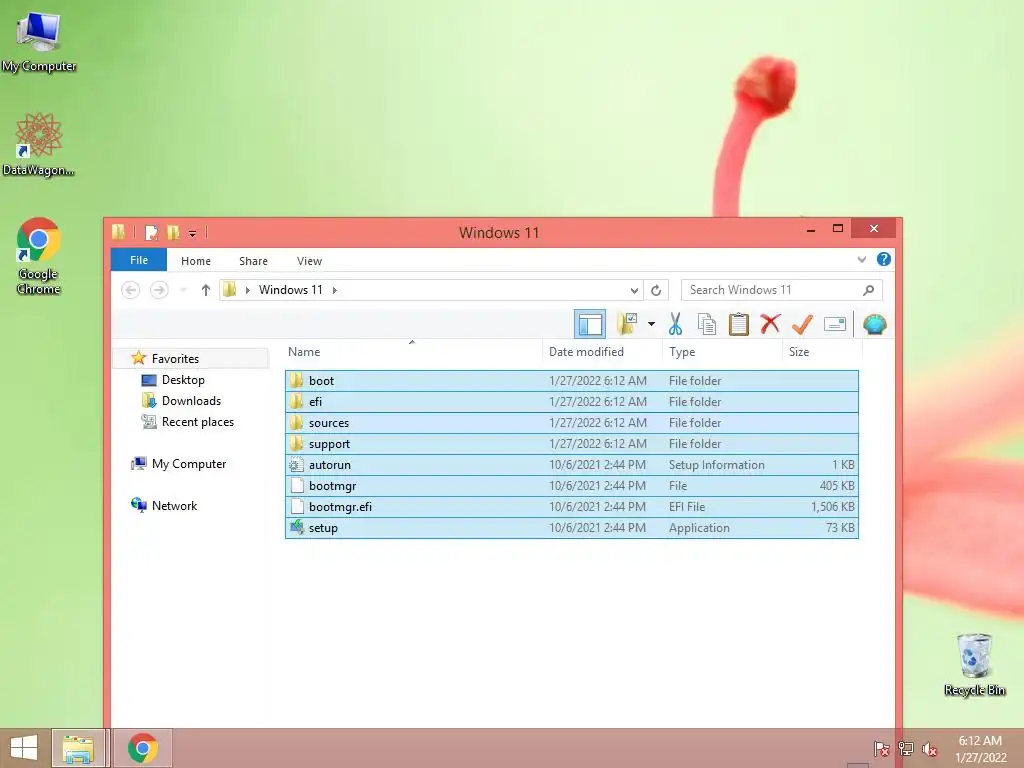1024x768 pixels.
Task: Click Chrome in the taskbar
Action: 143,748
